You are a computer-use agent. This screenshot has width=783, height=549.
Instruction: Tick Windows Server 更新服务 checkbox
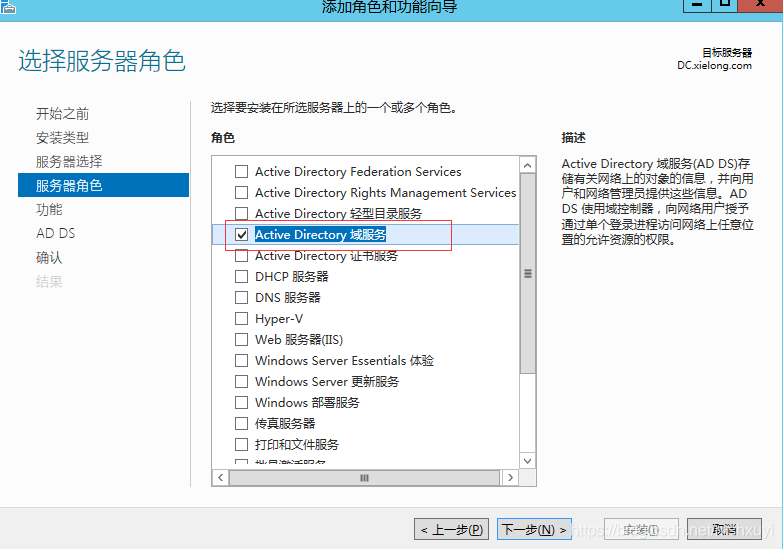coord(241,381)
